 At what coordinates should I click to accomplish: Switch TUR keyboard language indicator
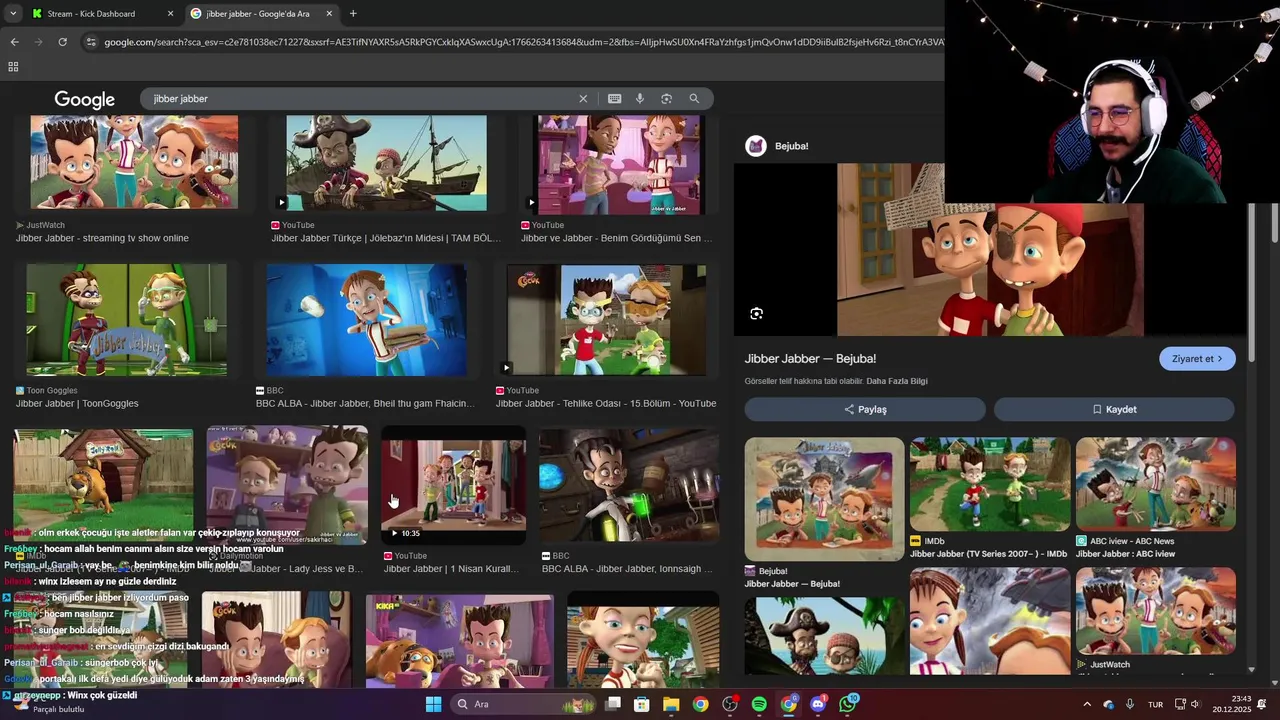[x=1155, y=704]
